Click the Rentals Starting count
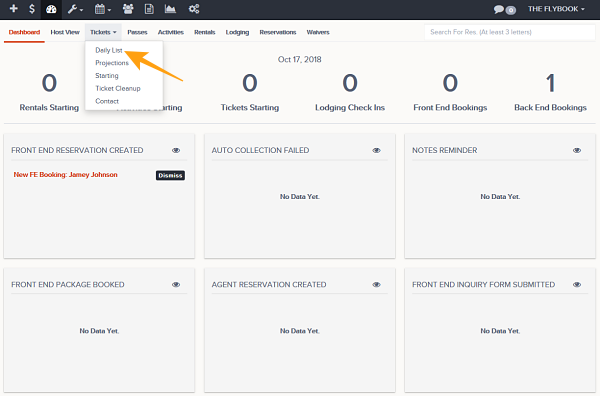This screenshot has height=396, width=600. coord(49,83)
